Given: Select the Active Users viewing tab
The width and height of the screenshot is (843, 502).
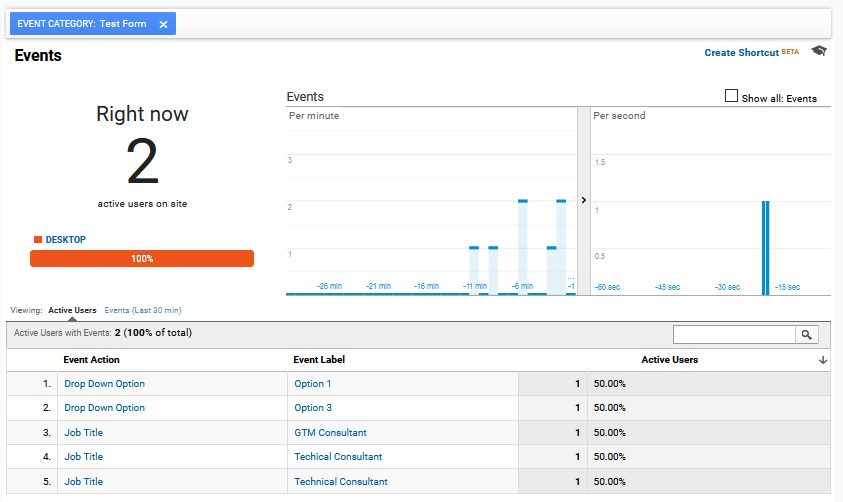Looking at the screenshot, I should point(72,310).
